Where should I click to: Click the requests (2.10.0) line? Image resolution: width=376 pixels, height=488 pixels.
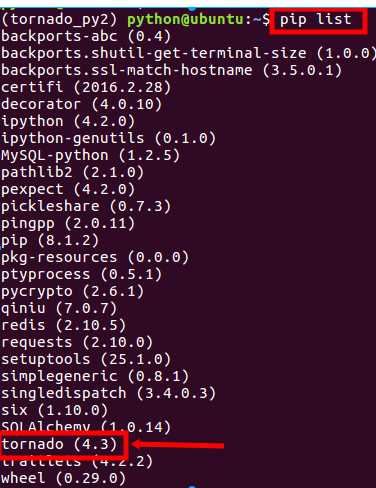pos(77,342)
